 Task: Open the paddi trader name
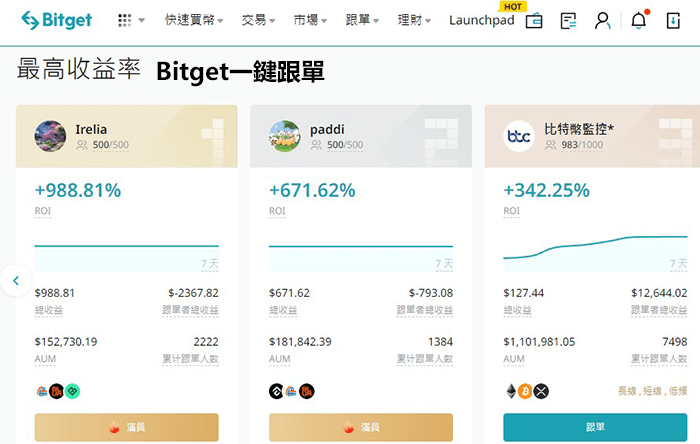[327, 129]
